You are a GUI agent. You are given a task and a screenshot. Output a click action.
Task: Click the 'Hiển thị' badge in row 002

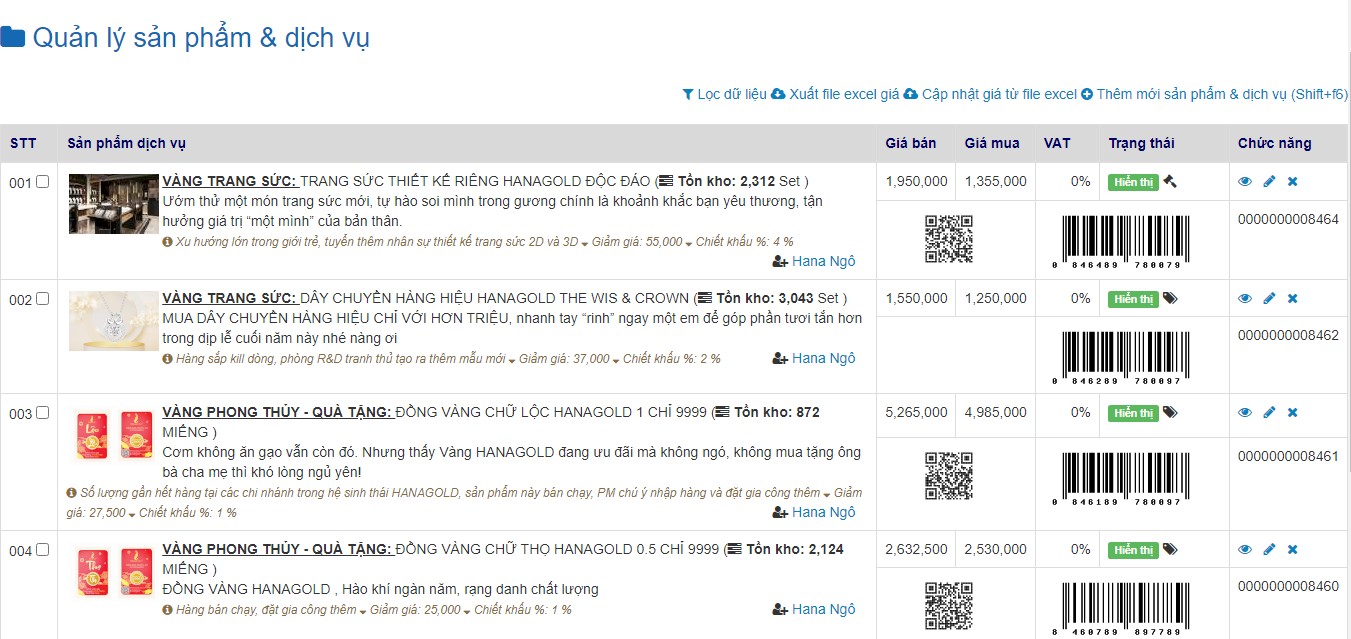(1133, 299)
